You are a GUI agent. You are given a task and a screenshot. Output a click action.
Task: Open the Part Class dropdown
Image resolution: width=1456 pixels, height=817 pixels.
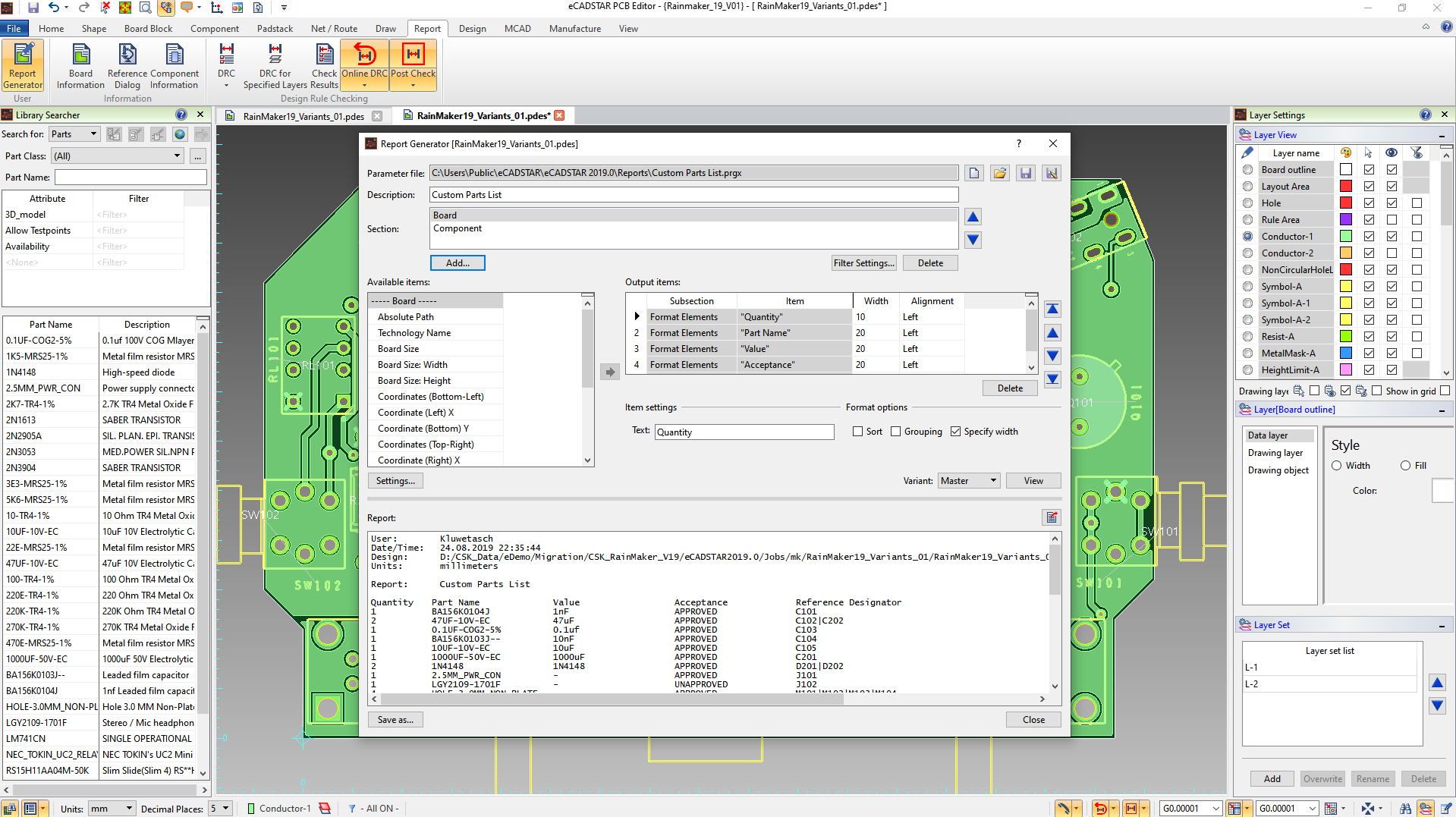(x=118, y=156)
